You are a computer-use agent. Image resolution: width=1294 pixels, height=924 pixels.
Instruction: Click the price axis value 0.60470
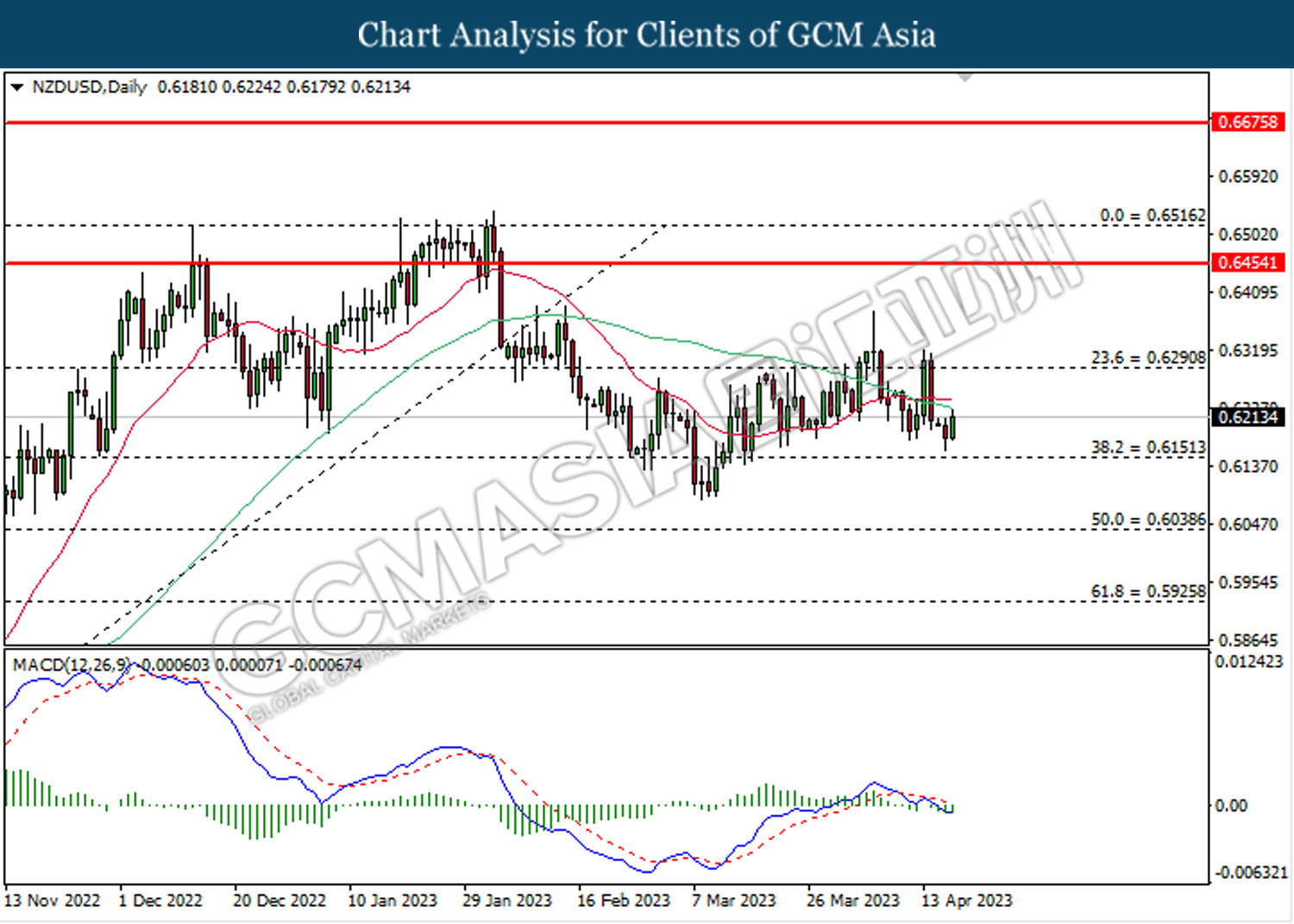pos(1247,524)
